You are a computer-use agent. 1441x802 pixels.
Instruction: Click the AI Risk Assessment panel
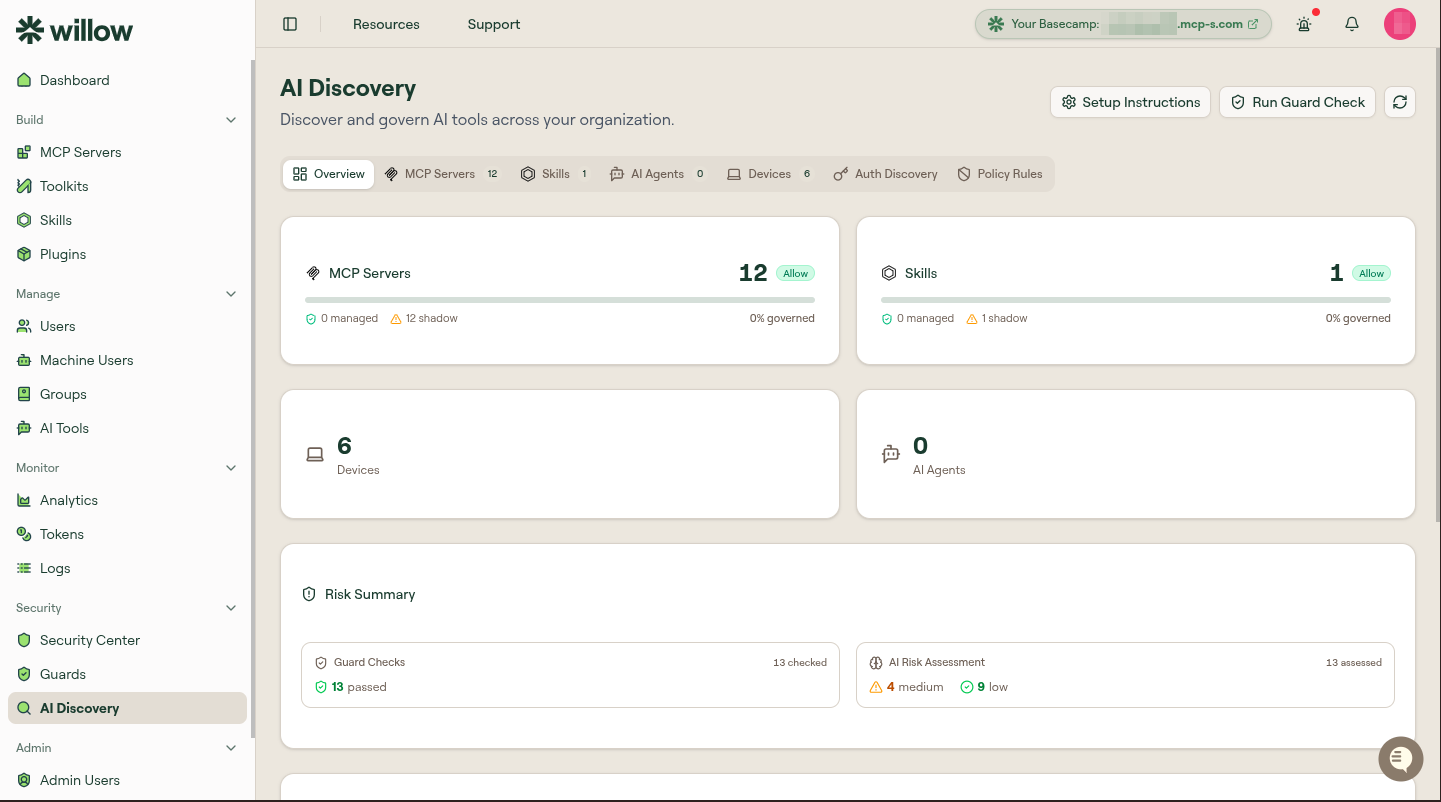1125,675
